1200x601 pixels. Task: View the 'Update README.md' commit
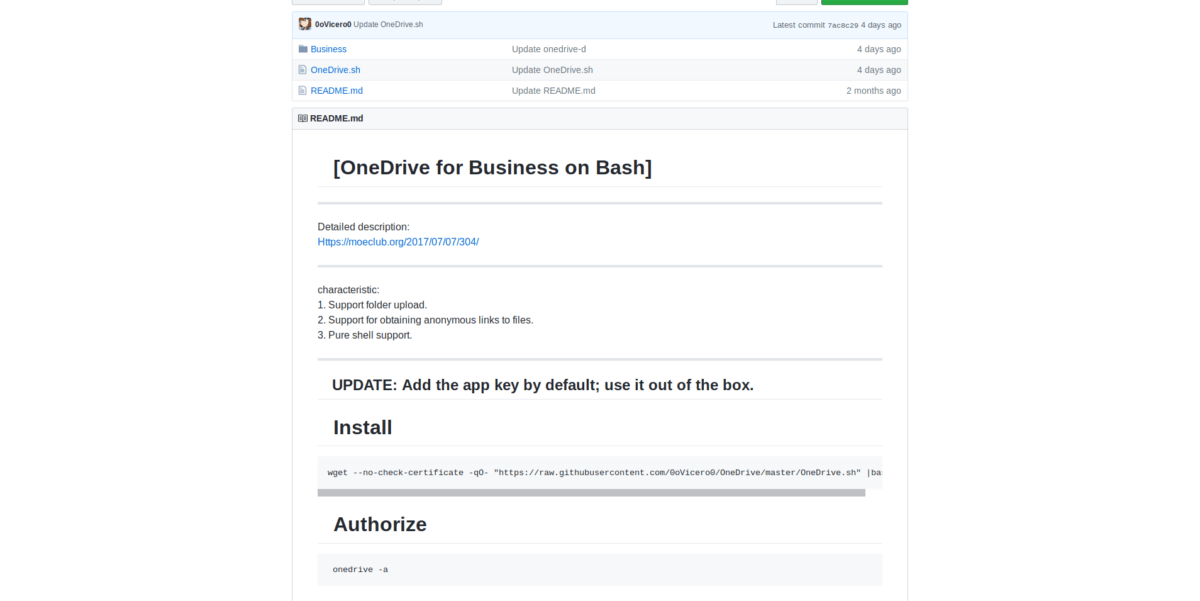[x=553, y=91]
